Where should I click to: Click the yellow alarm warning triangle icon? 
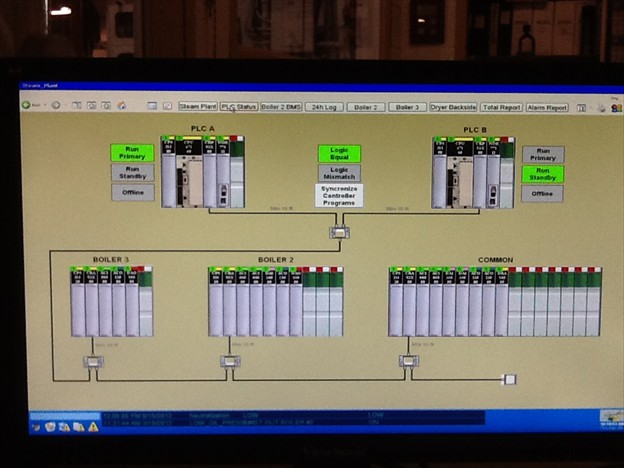(x=94, y=427)
